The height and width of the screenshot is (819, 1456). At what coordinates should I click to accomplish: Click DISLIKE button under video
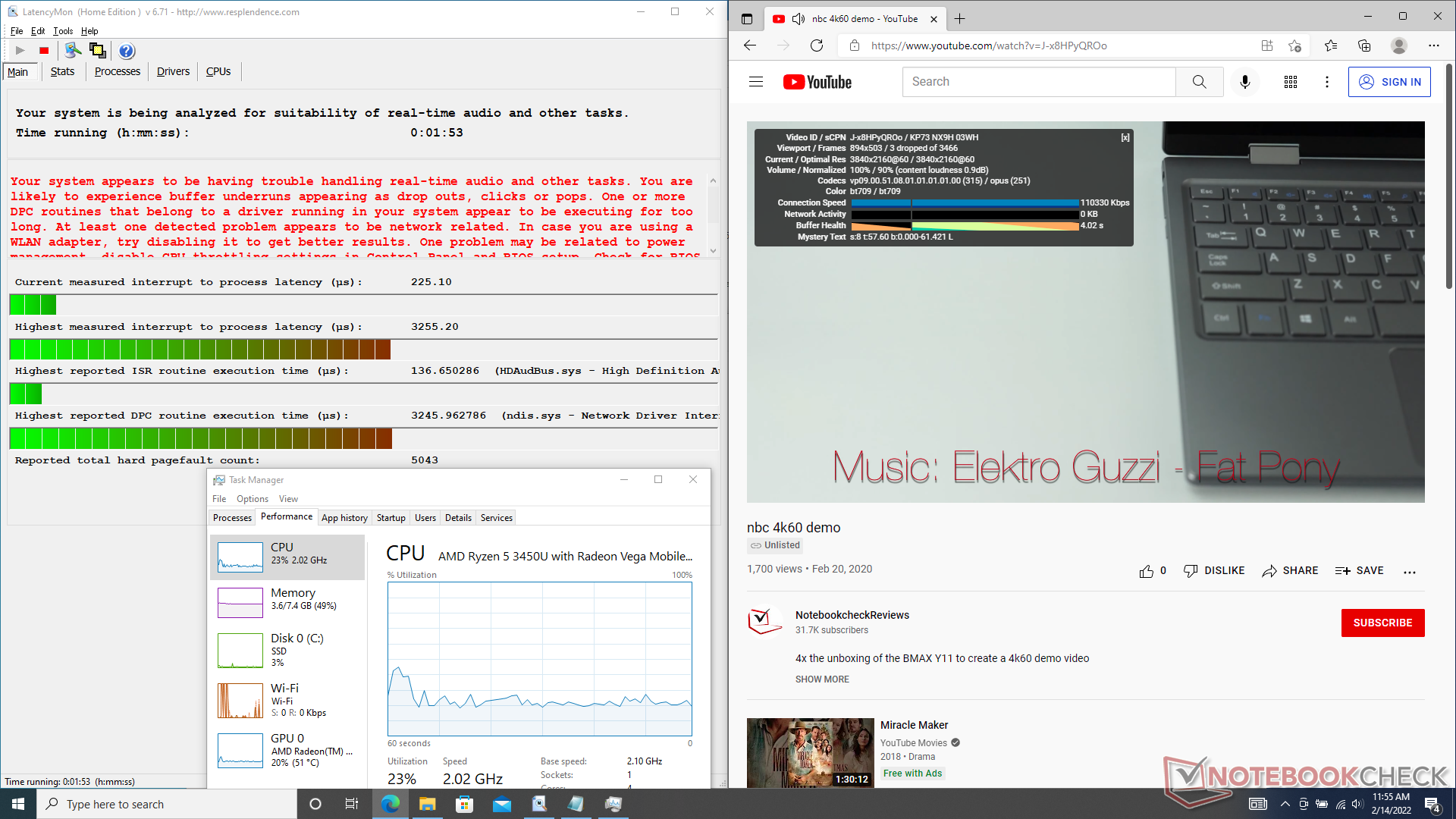click(1214, 571)
